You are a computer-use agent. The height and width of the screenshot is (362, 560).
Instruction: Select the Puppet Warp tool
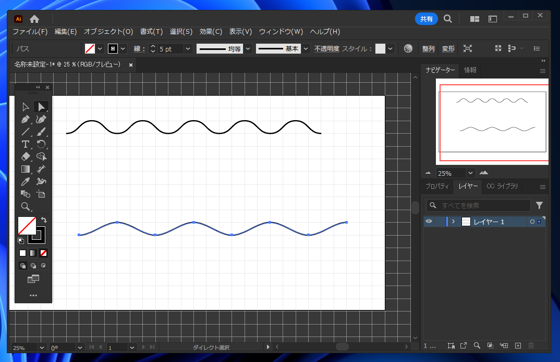tap(41, 181)
